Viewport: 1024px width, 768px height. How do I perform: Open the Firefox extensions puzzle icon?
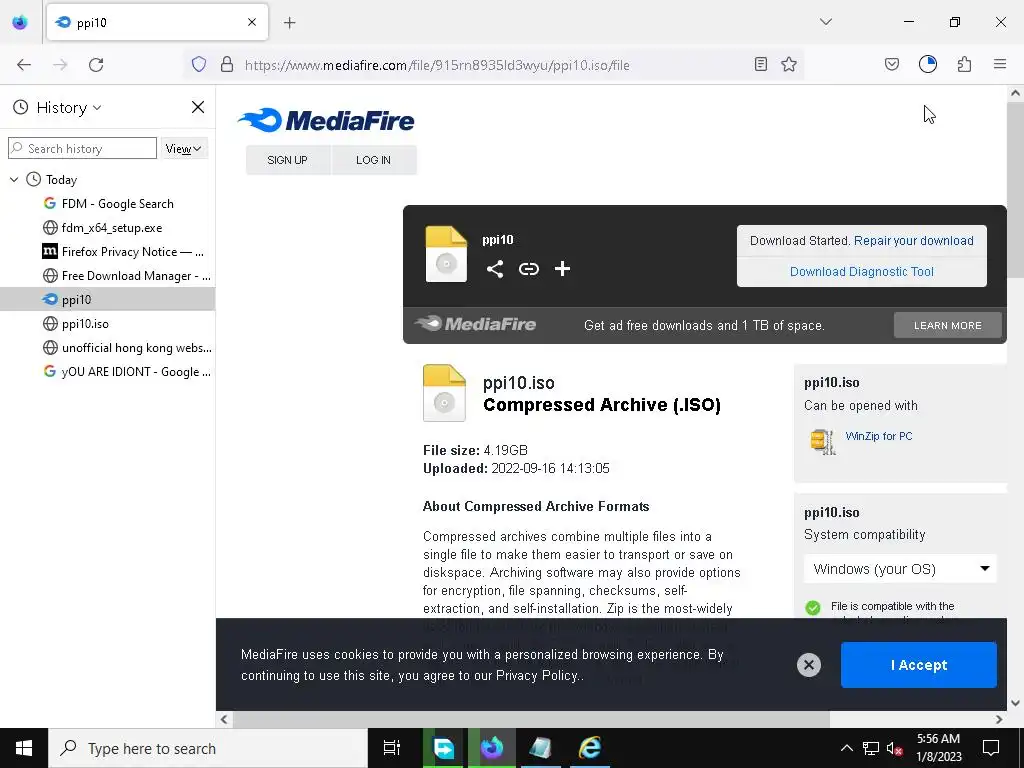964,65
